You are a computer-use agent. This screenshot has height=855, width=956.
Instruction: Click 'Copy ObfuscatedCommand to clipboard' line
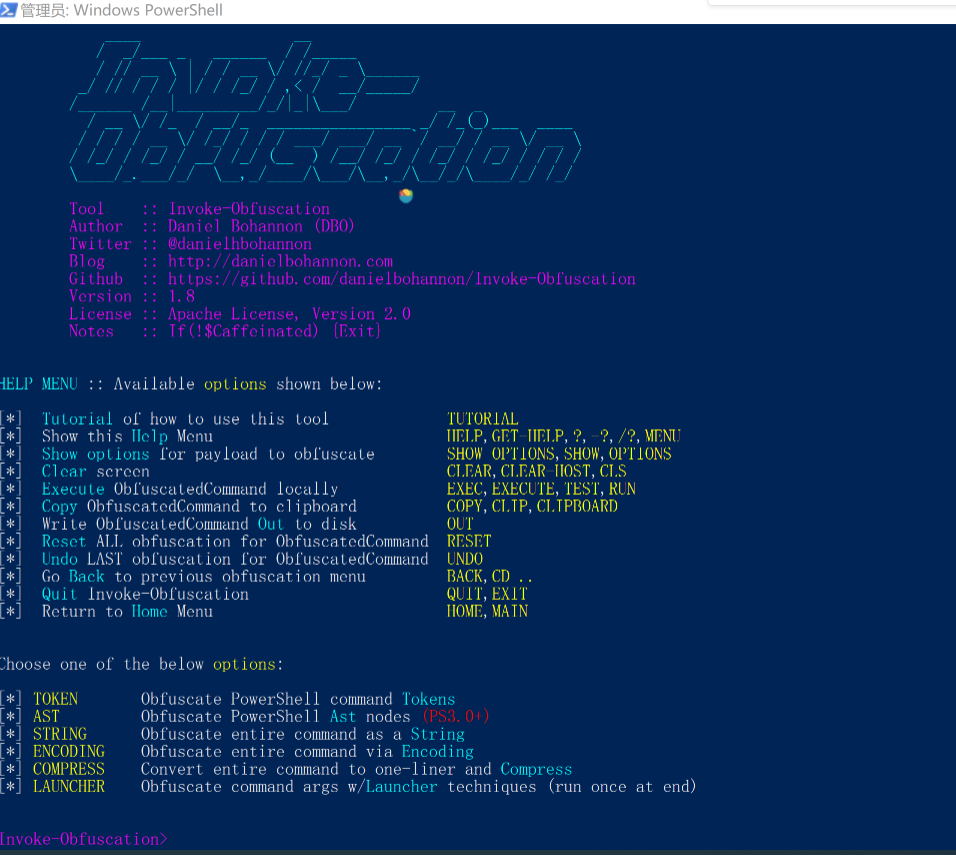[x=199, y=507]
